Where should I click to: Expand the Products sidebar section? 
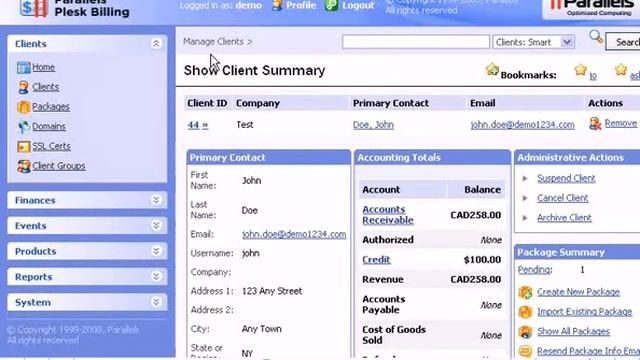click(x=156, y=251)
